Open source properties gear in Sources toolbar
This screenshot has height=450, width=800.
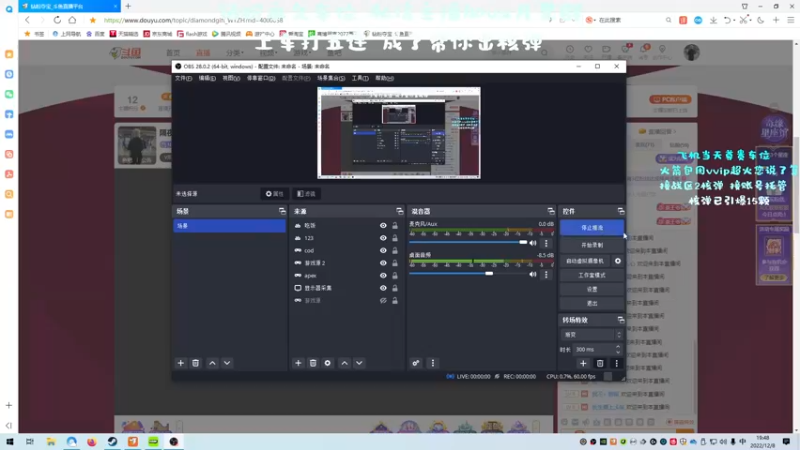click(x=328, y=363)
